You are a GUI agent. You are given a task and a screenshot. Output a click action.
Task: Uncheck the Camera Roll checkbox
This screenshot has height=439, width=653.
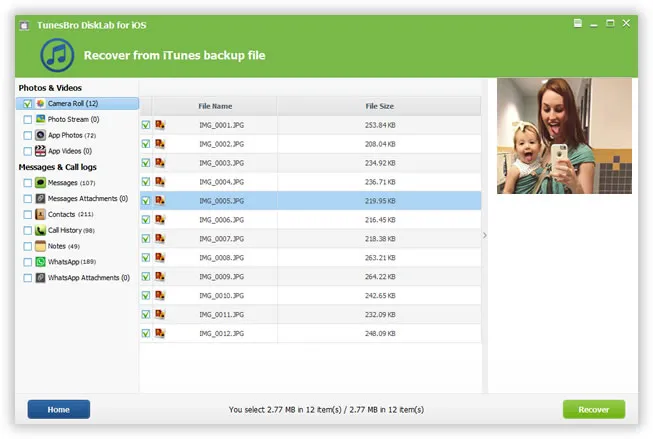pos(27,104)
